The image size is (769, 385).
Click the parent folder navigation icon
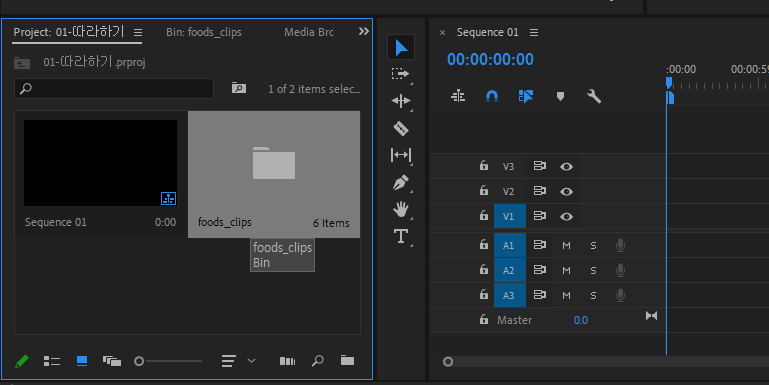(x=22, y=63)
